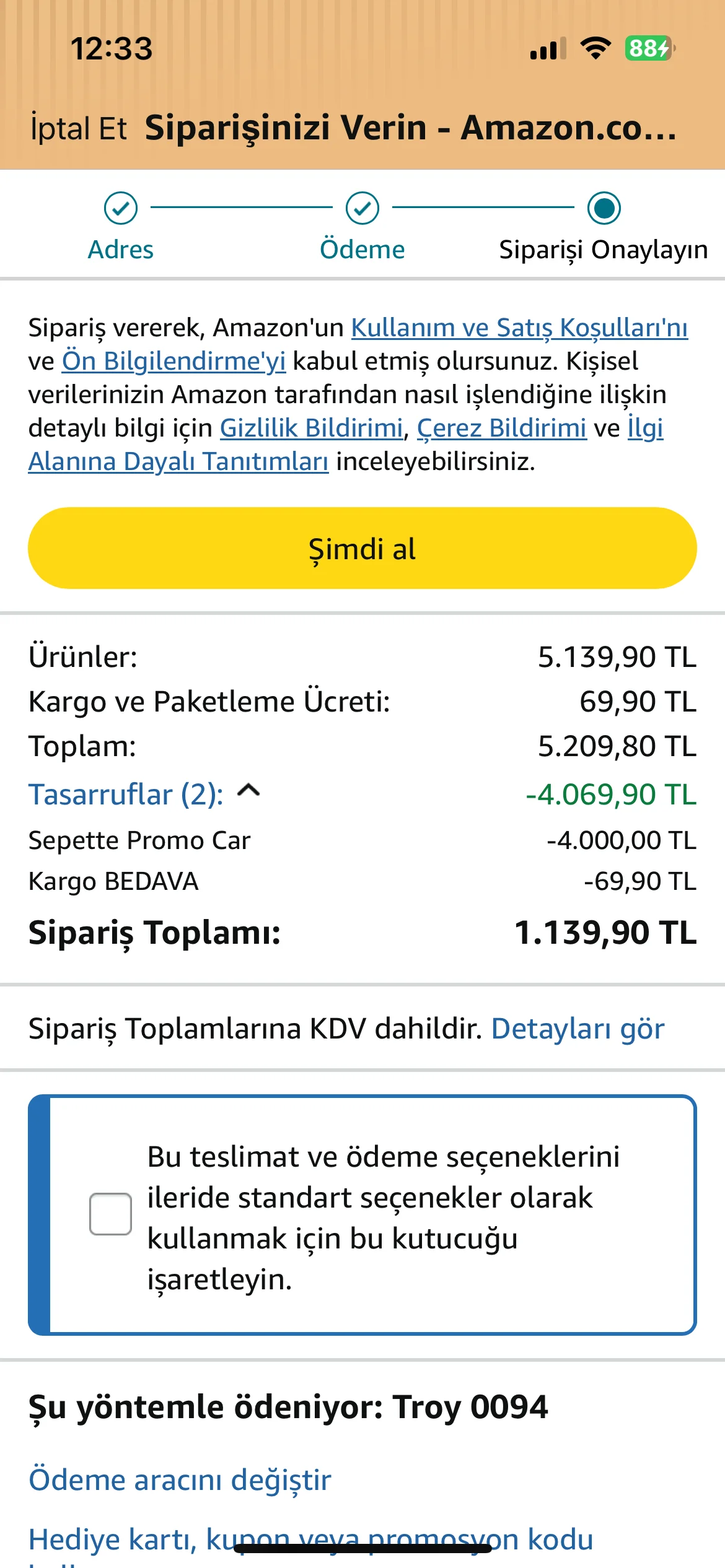Tap the battery indicator in status bar
The width and height of the screenshot is (725, 1568).
point(650,48)
